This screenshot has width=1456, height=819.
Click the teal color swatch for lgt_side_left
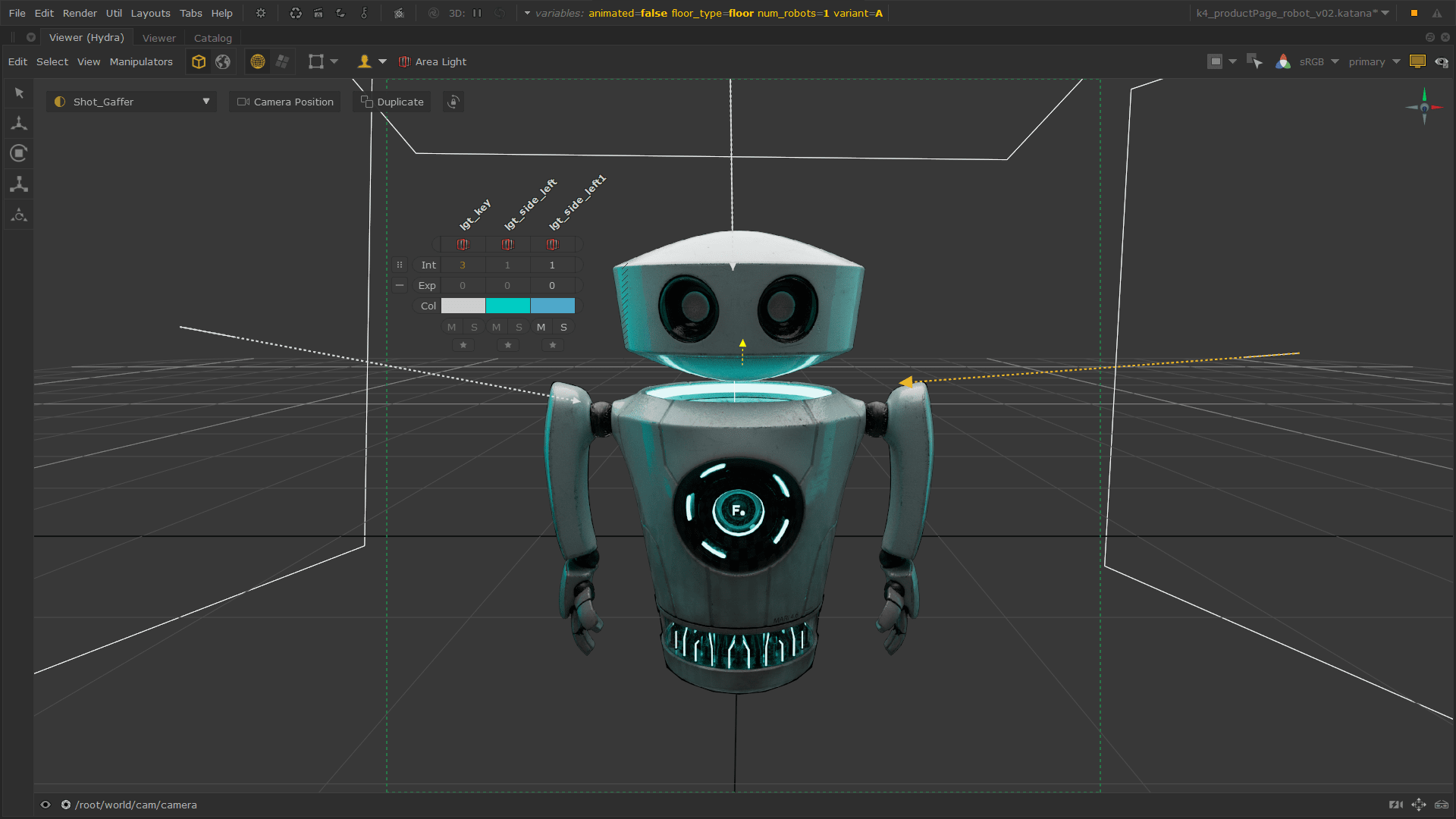pos(507,306)
